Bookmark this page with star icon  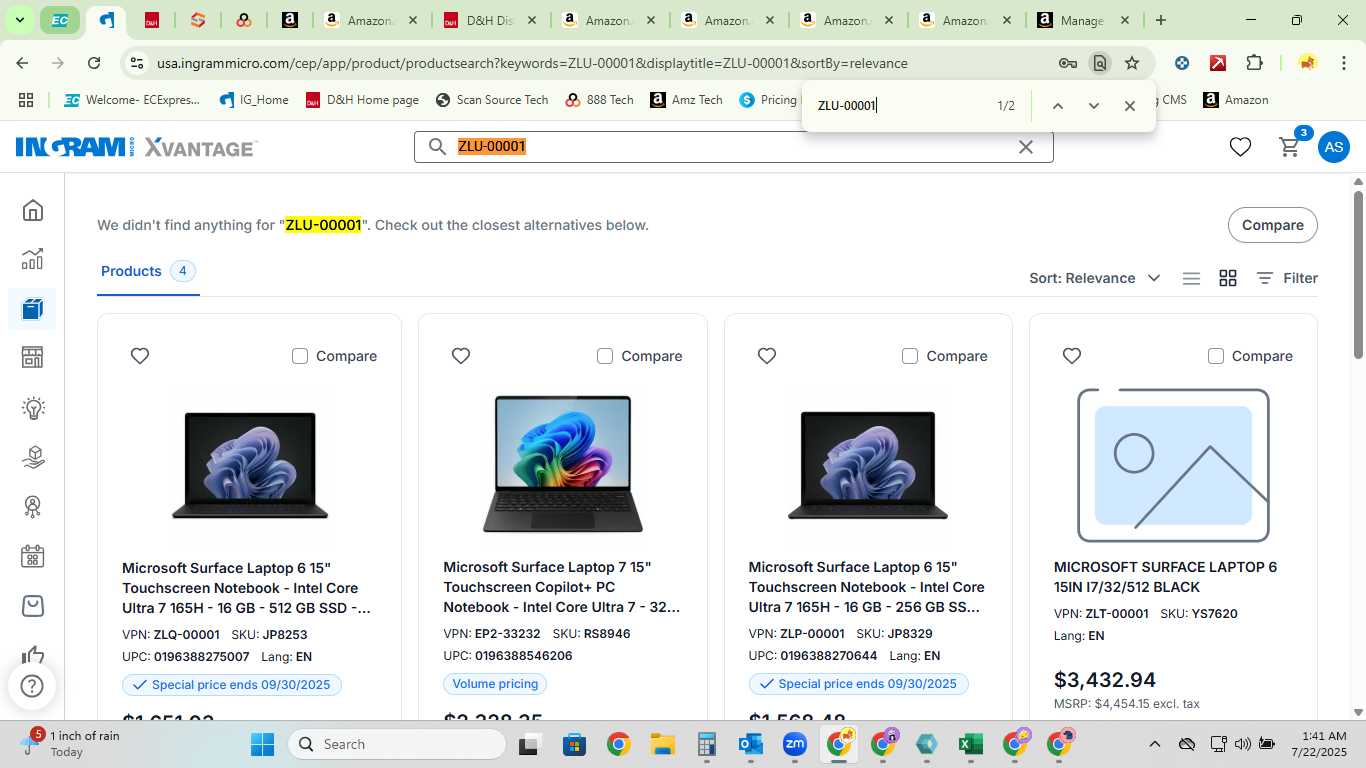coord(1132,63)
